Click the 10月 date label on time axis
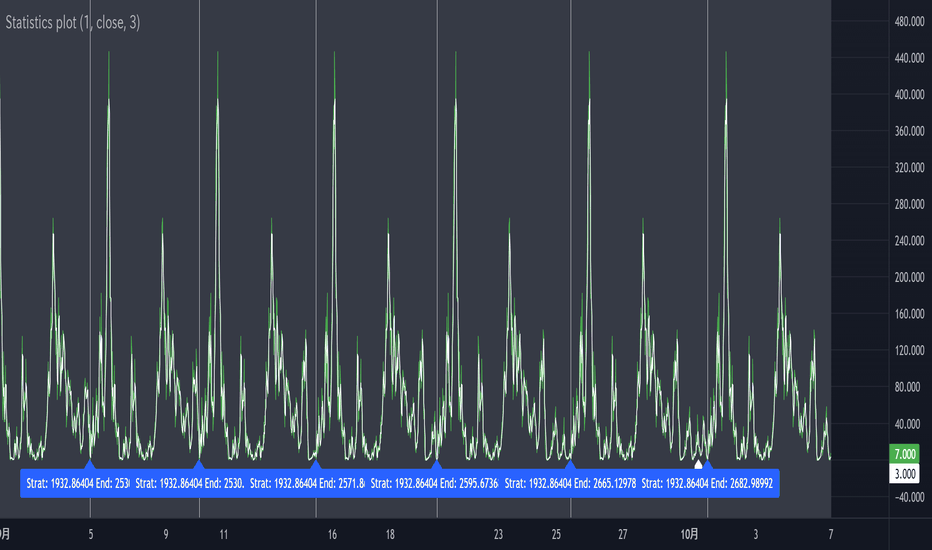The image size is (932, 550). [689, 535]
